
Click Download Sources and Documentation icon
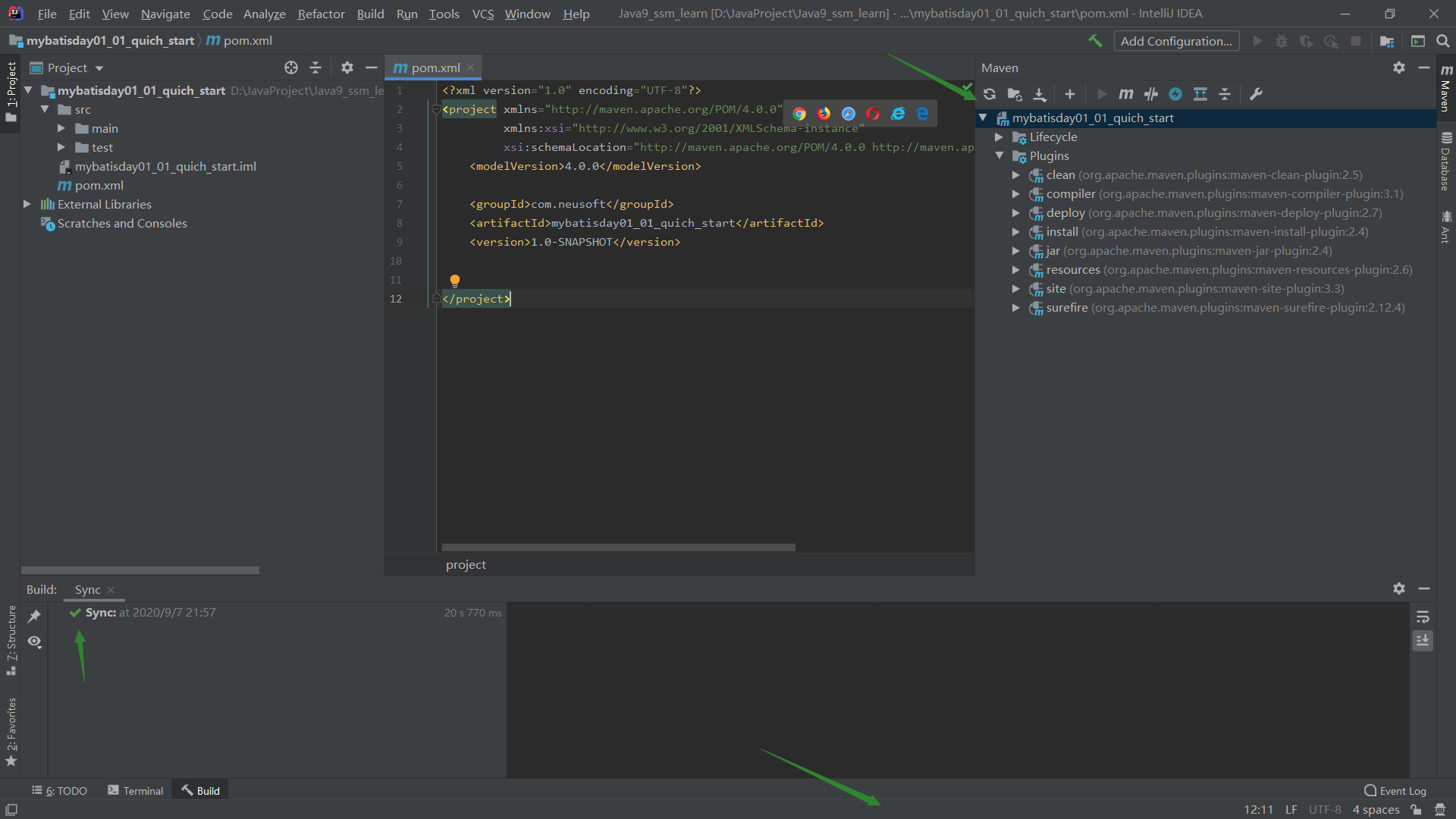point(1040,94)
